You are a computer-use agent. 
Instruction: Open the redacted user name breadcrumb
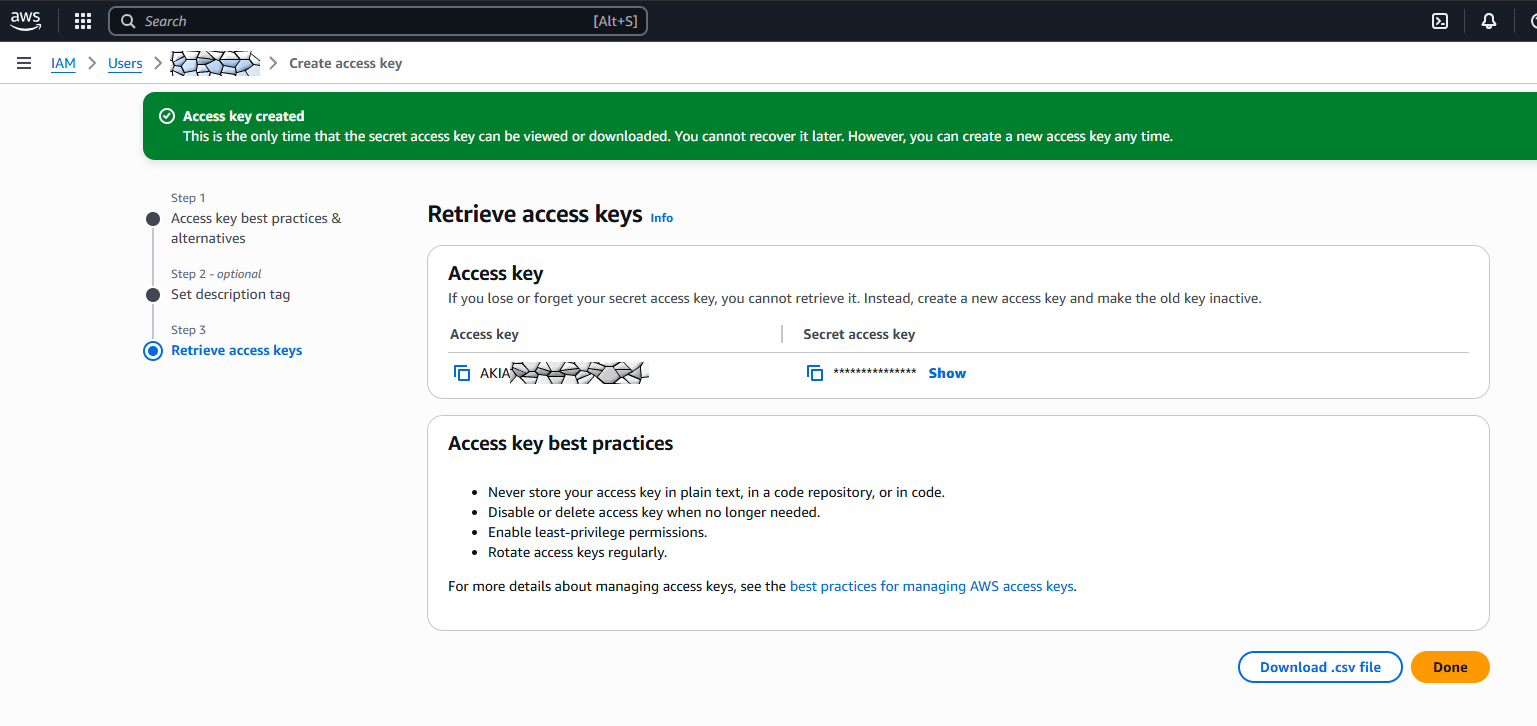coord(215,63)
